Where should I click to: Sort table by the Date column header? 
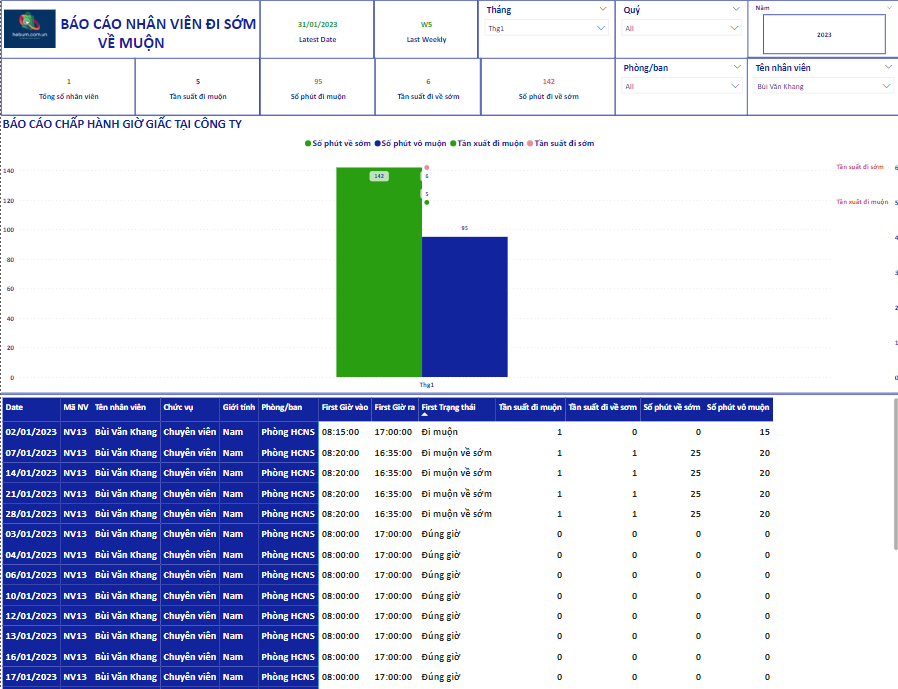15,407
